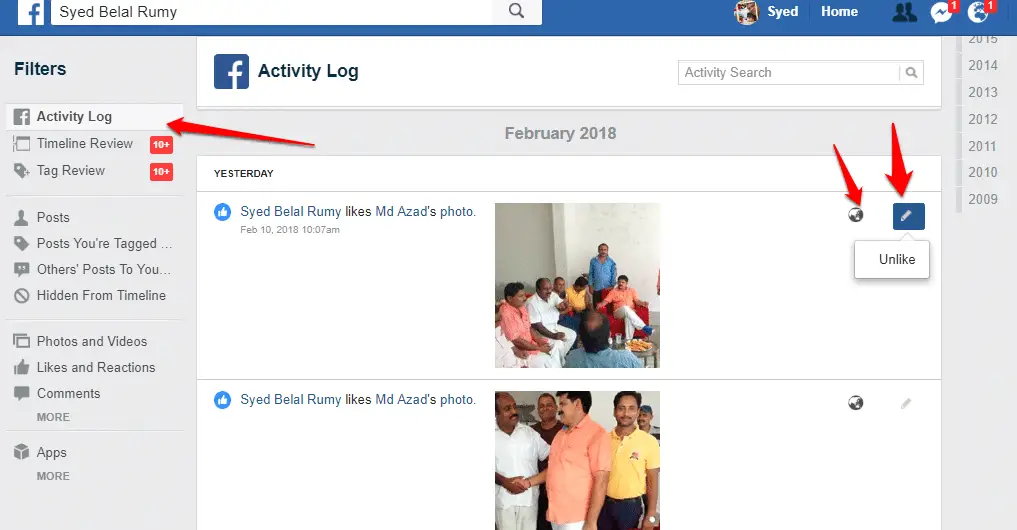Jump to year 2013 in timeline
Screen dimensions: 1017x530
pos(983,92)
